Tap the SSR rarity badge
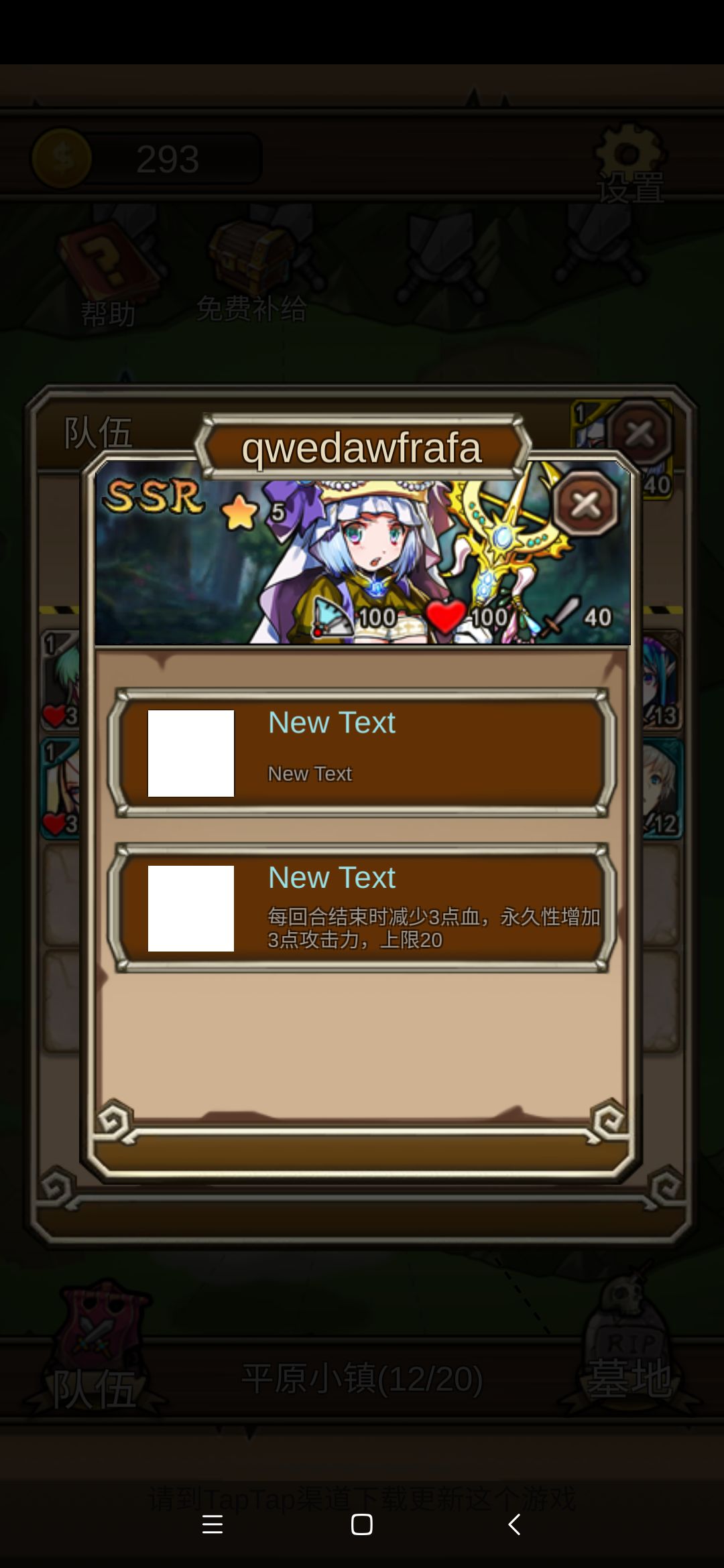The image size is (724, 1568). (x=154, y=497)
